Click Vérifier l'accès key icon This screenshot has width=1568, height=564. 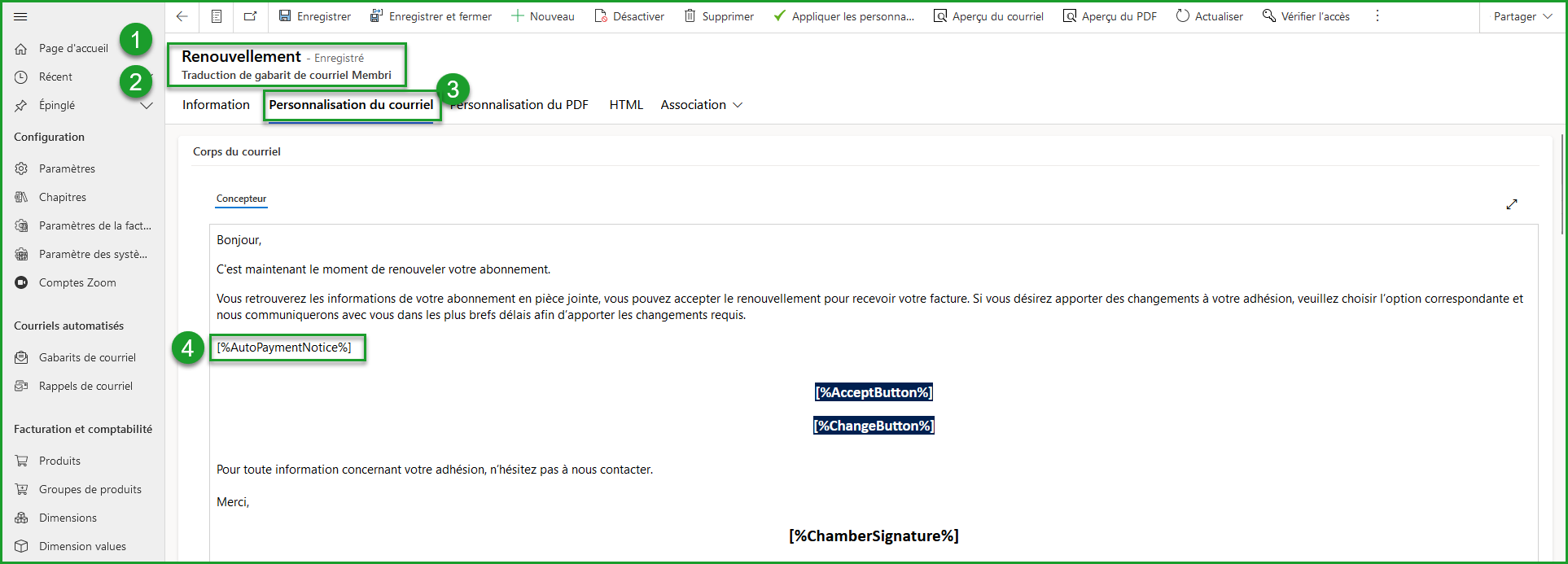[x=1269, y=16]
